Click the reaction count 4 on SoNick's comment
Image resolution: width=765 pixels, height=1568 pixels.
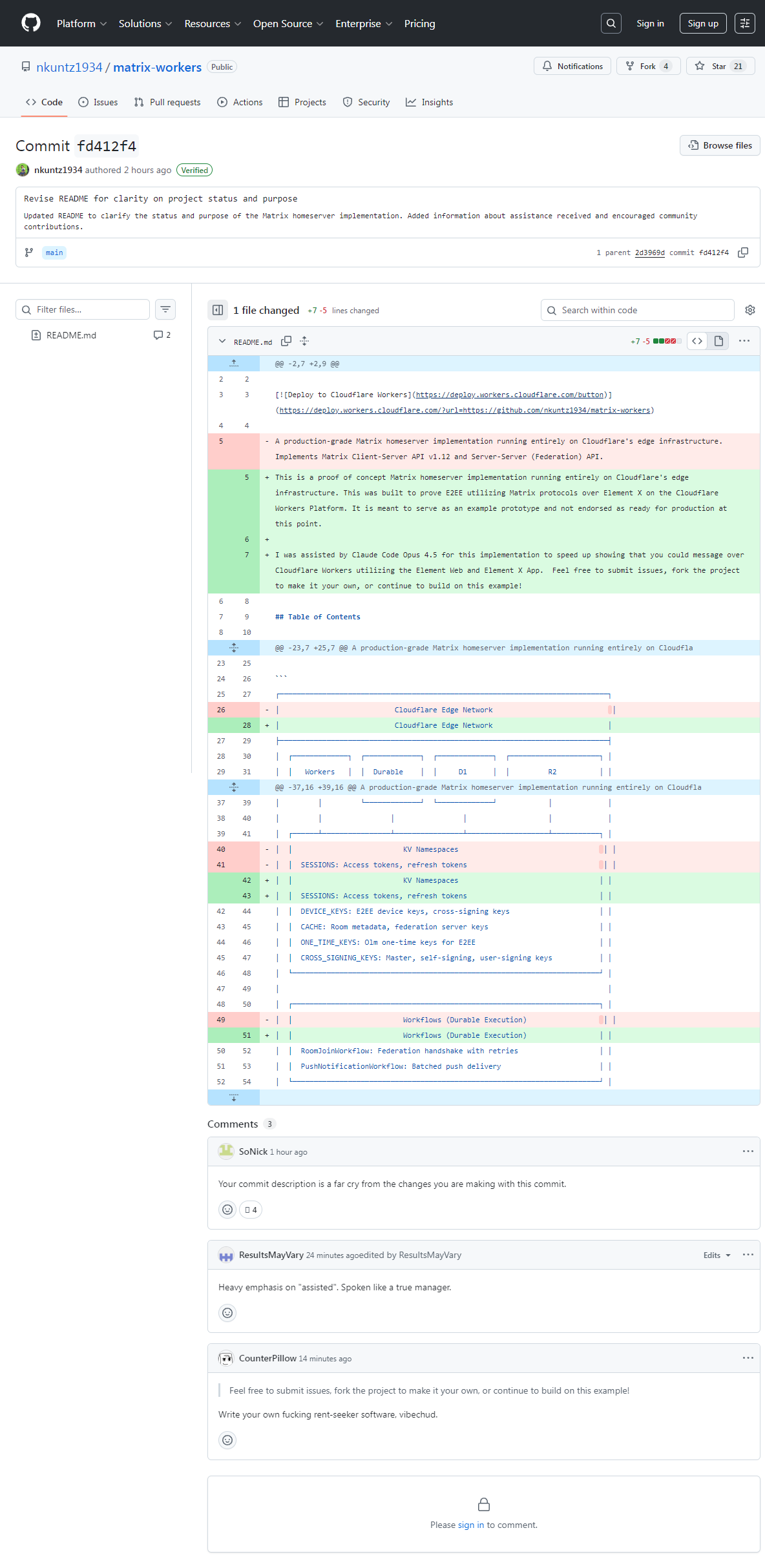tap(251, 1210)
